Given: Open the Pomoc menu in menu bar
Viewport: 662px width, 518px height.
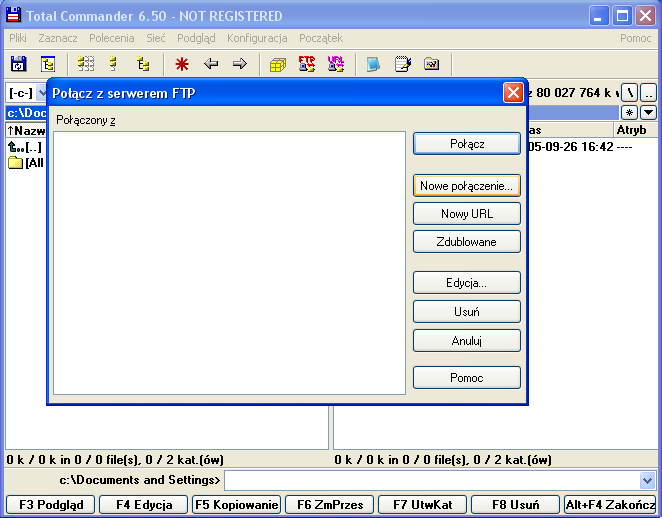Looking at the screenshot, I should point(635,38).
